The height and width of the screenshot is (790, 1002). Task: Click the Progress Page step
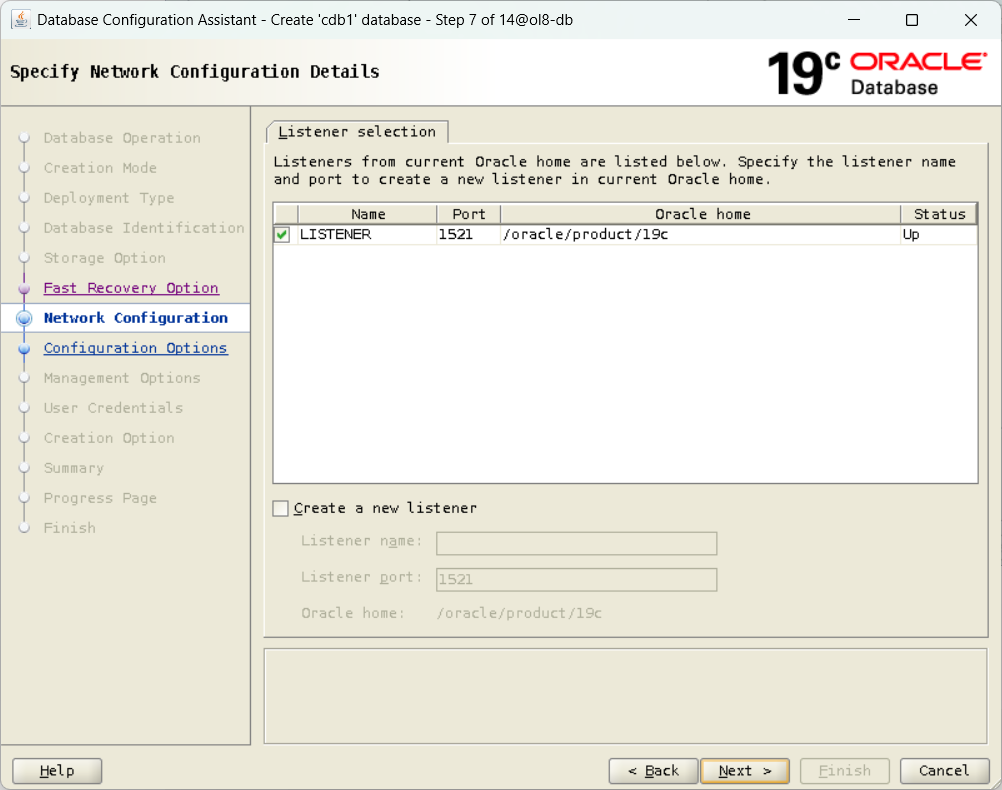(100, 499)
